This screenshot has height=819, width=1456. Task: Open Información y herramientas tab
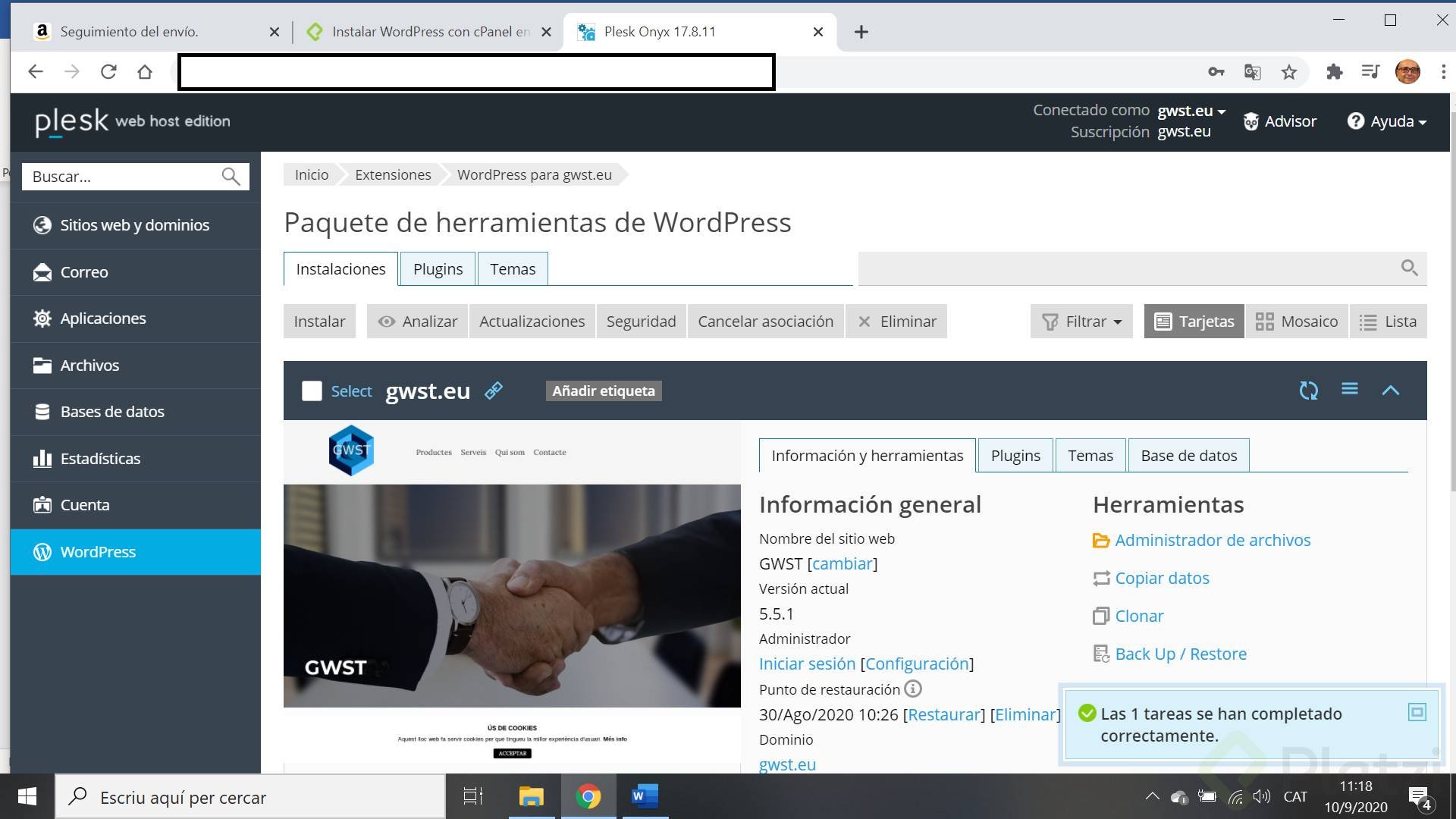tap(867, 456)
